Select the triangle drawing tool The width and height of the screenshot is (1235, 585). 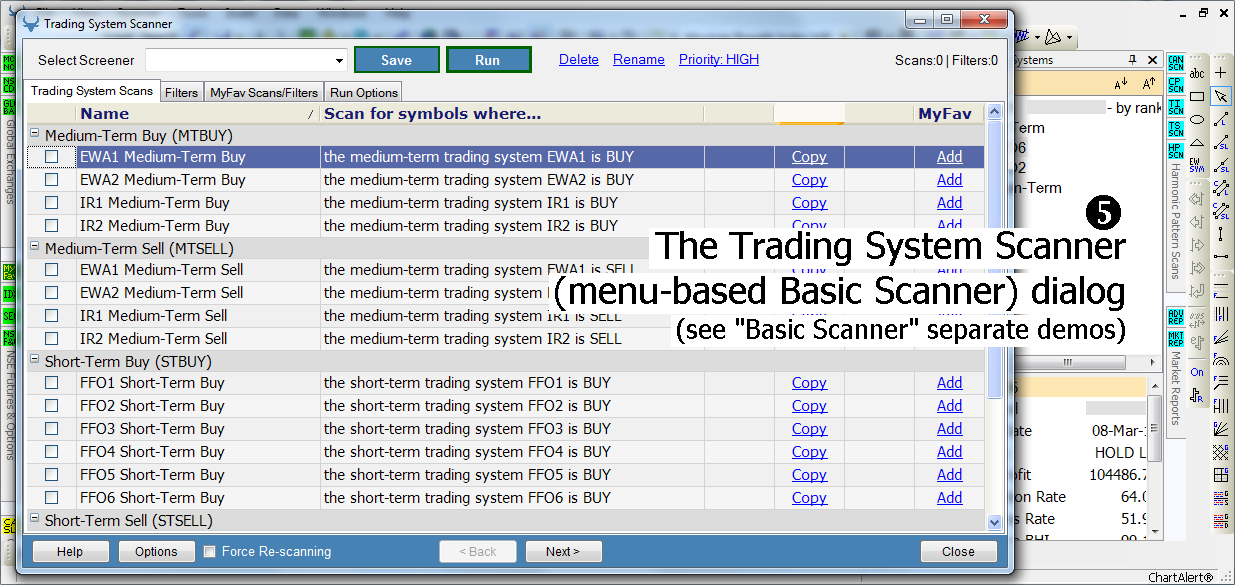[1196, 142]
